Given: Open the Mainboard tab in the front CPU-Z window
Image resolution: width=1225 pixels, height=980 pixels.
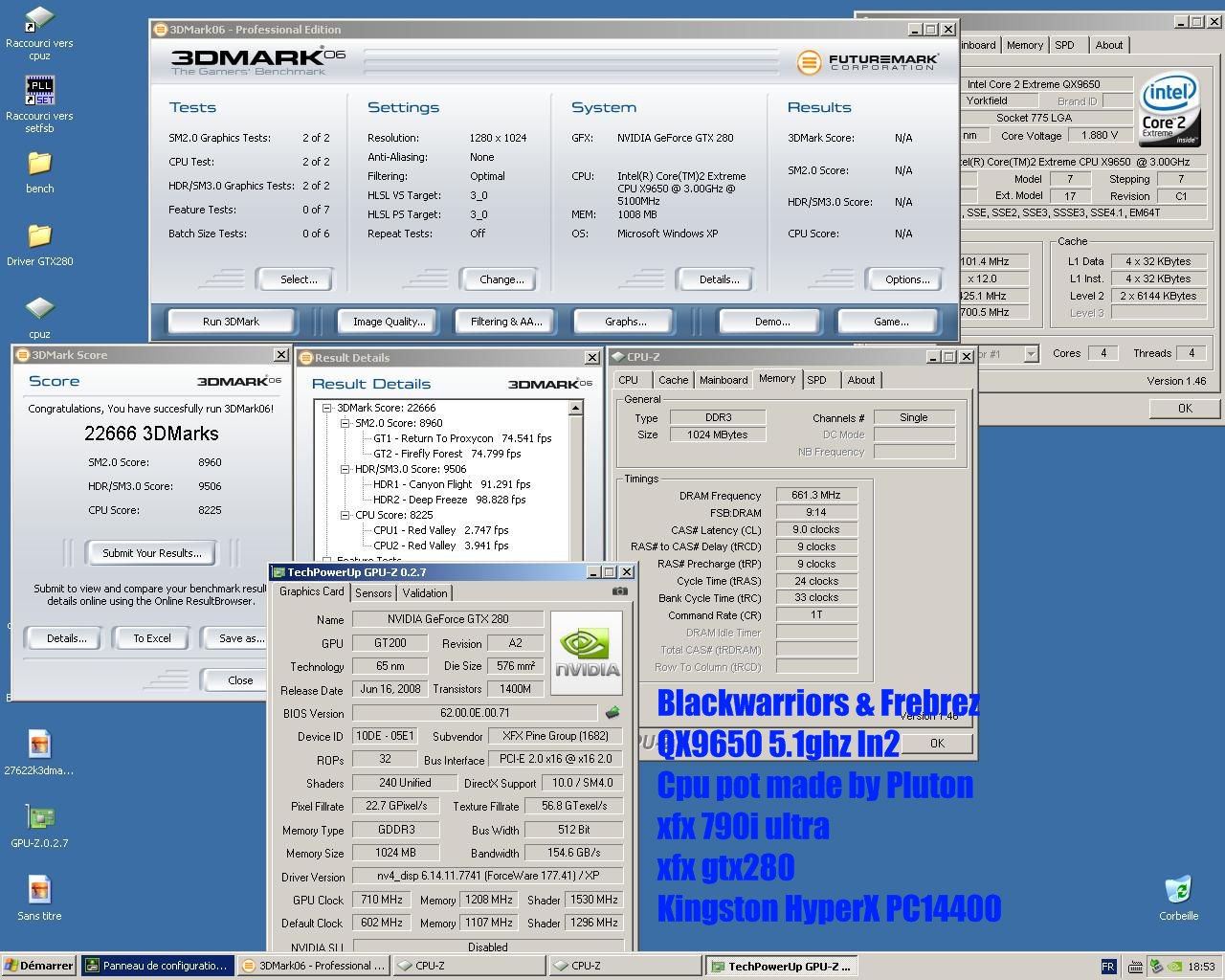Looking at the screenshot, I should coord(724,380).
